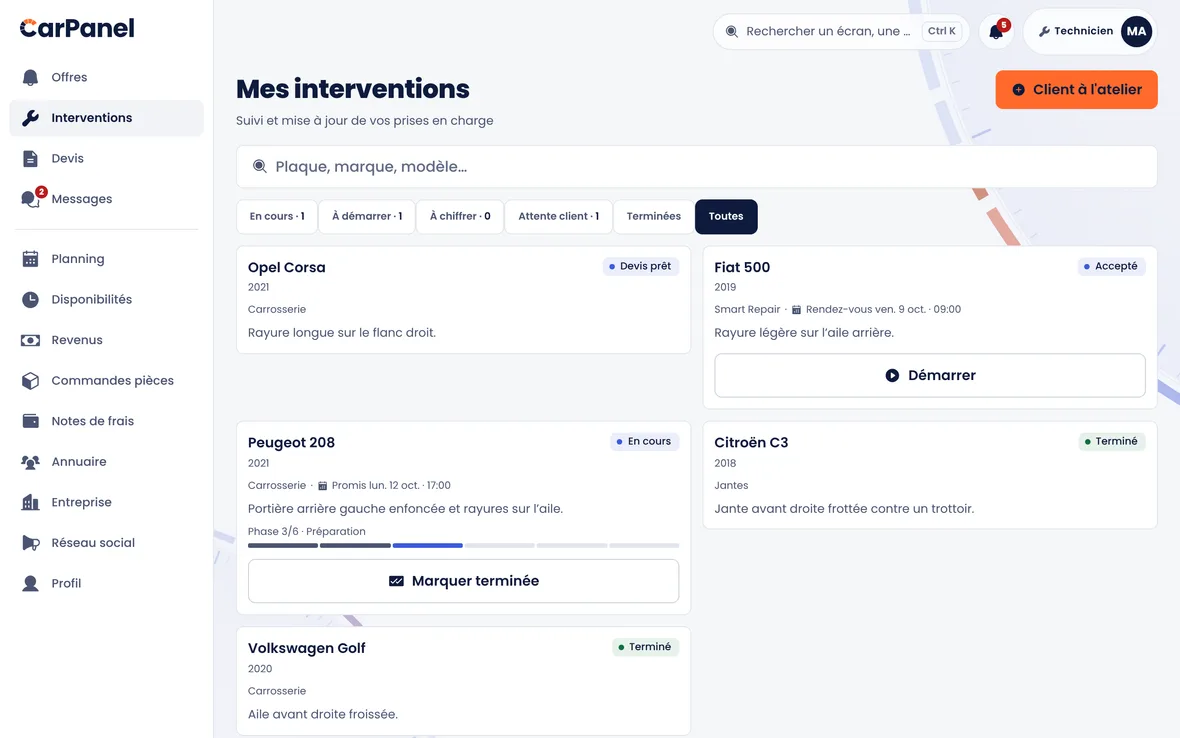
Task: Start the Fiat 500 intervention with Démarrer
Action: (x=930, y=375)
